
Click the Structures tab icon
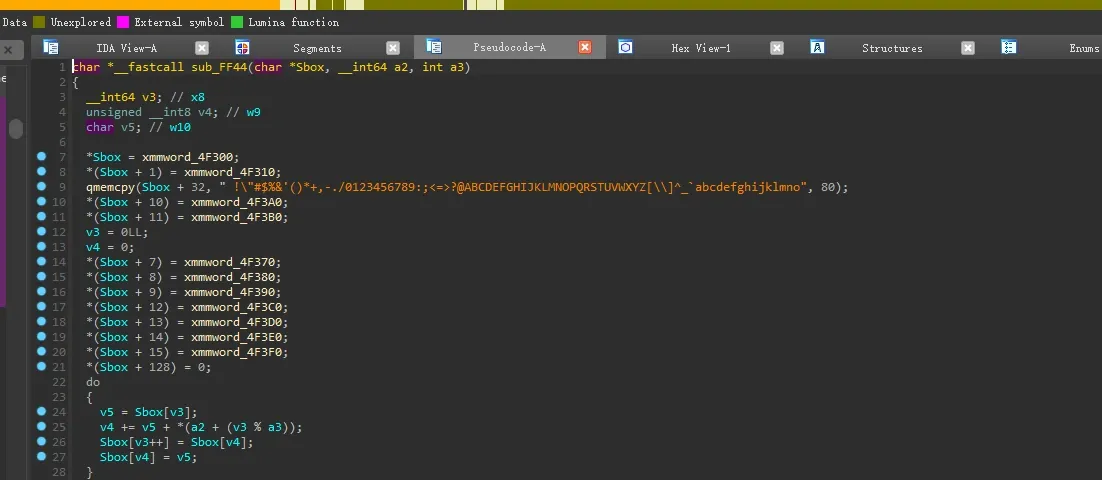[x=817, y=47]
